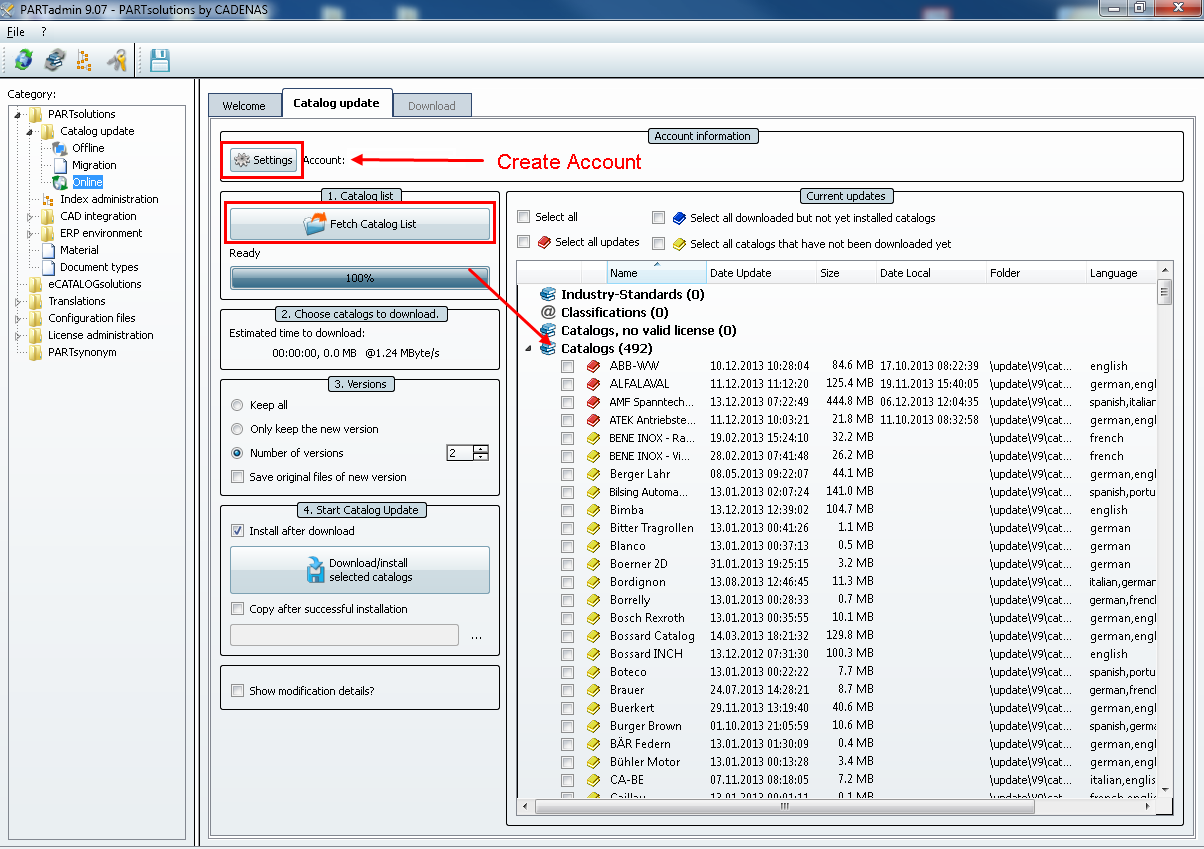Click the eCATALOGsolutions folder icon
Screen dimensions: 1204x849
[x=36, y=284]
